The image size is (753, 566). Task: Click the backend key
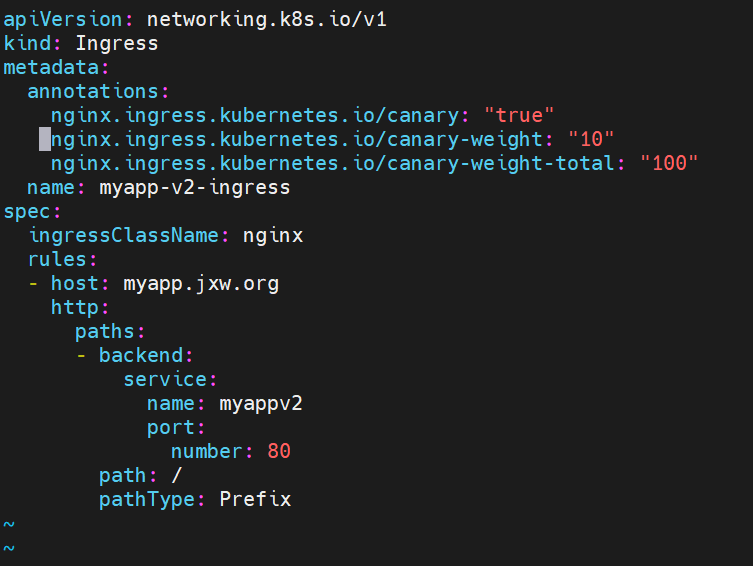coord(141,356)
